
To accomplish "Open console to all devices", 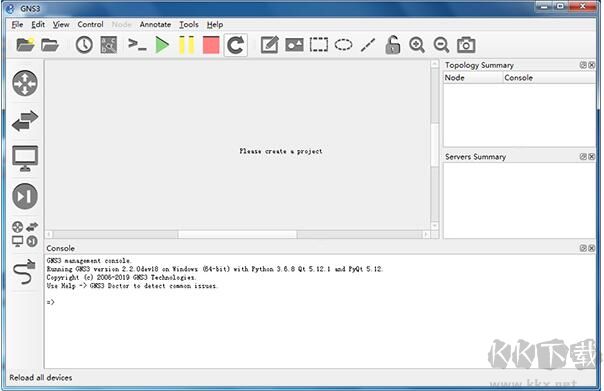I will coord(137,45).
